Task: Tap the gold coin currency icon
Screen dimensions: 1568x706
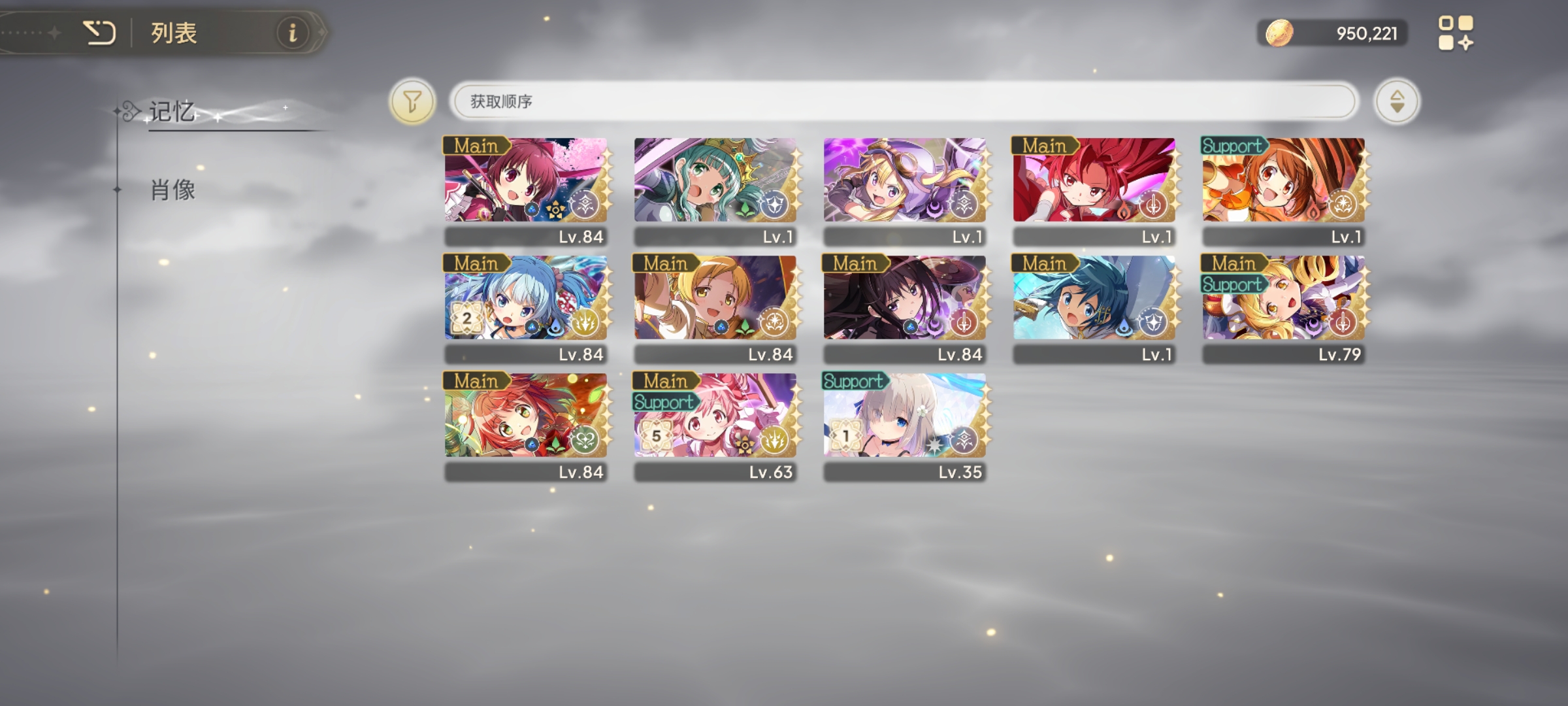Action: (x=1279, y=33)
